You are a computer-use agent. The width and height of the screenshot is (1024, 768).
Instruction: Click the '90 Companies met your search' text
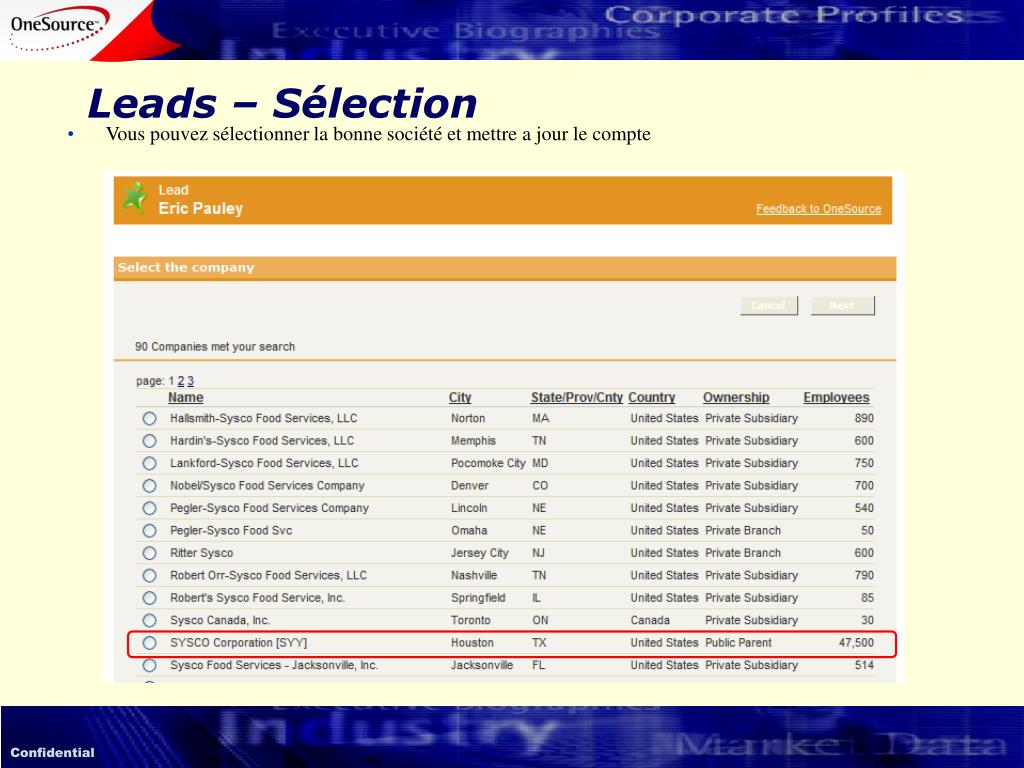[215, 347]
